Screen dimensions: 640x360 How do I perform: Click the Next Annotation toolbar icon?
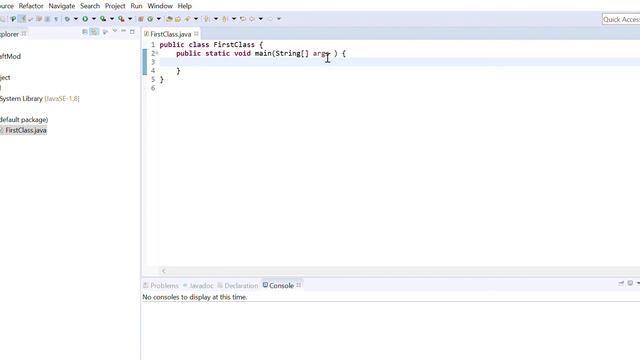pyautogui.click(x=207, y=19)
